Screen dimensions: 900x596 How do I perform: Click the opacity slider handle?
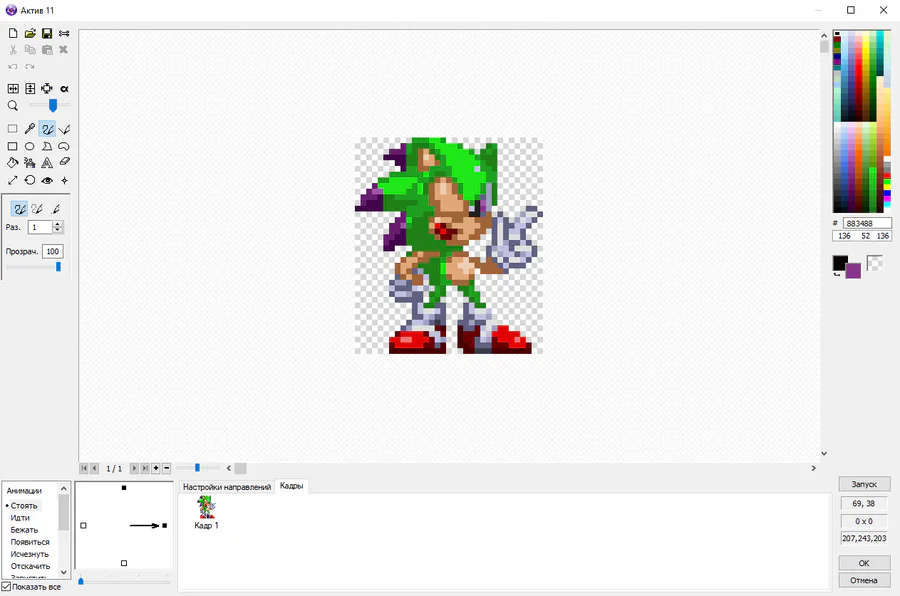[58, 267]
